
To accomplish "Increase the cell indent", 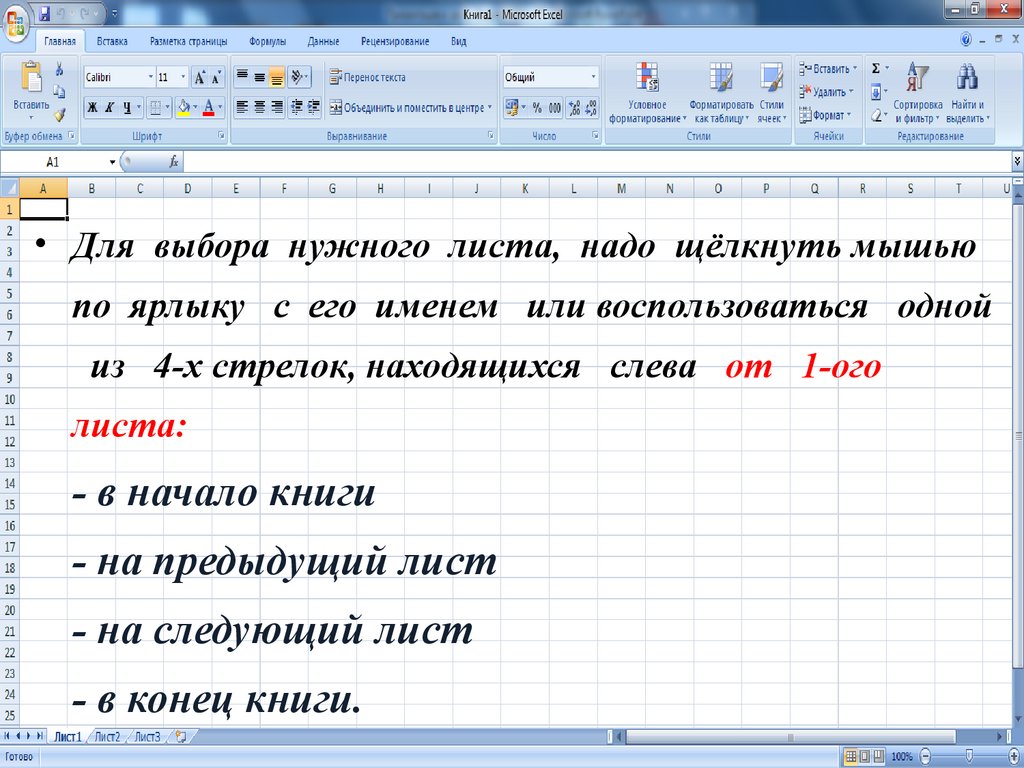I will [313, 107].
